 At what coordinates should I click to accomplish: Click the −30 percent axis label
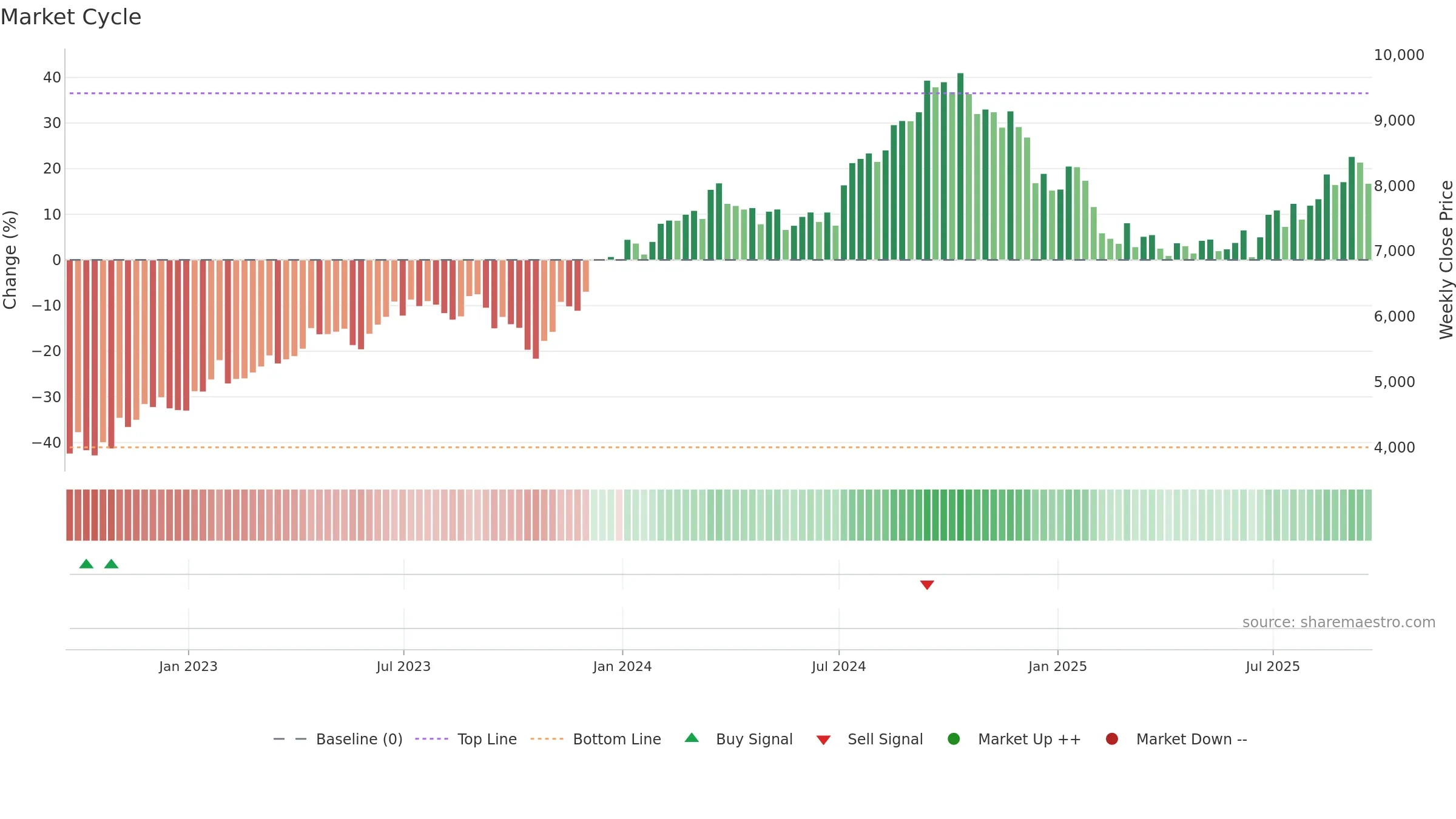pyautogui.click(x=47, y=397)
